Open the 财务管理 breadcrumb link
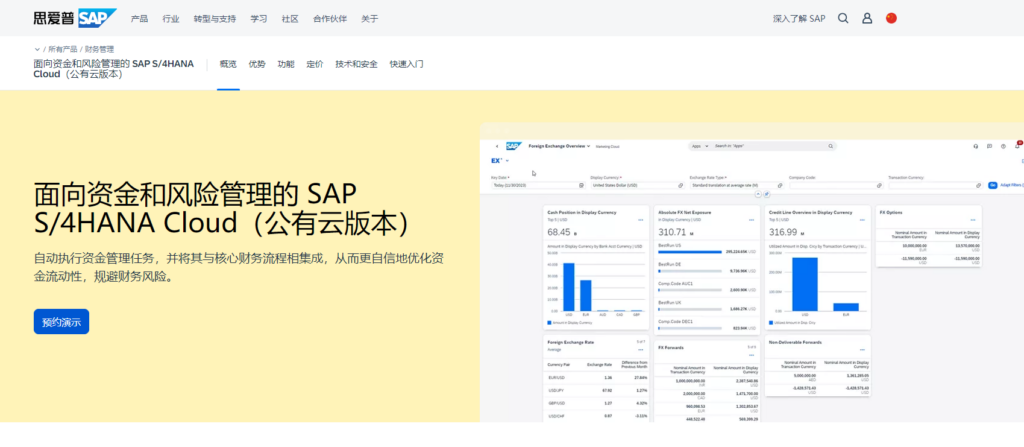1024x447 pixels. point(99,49)
